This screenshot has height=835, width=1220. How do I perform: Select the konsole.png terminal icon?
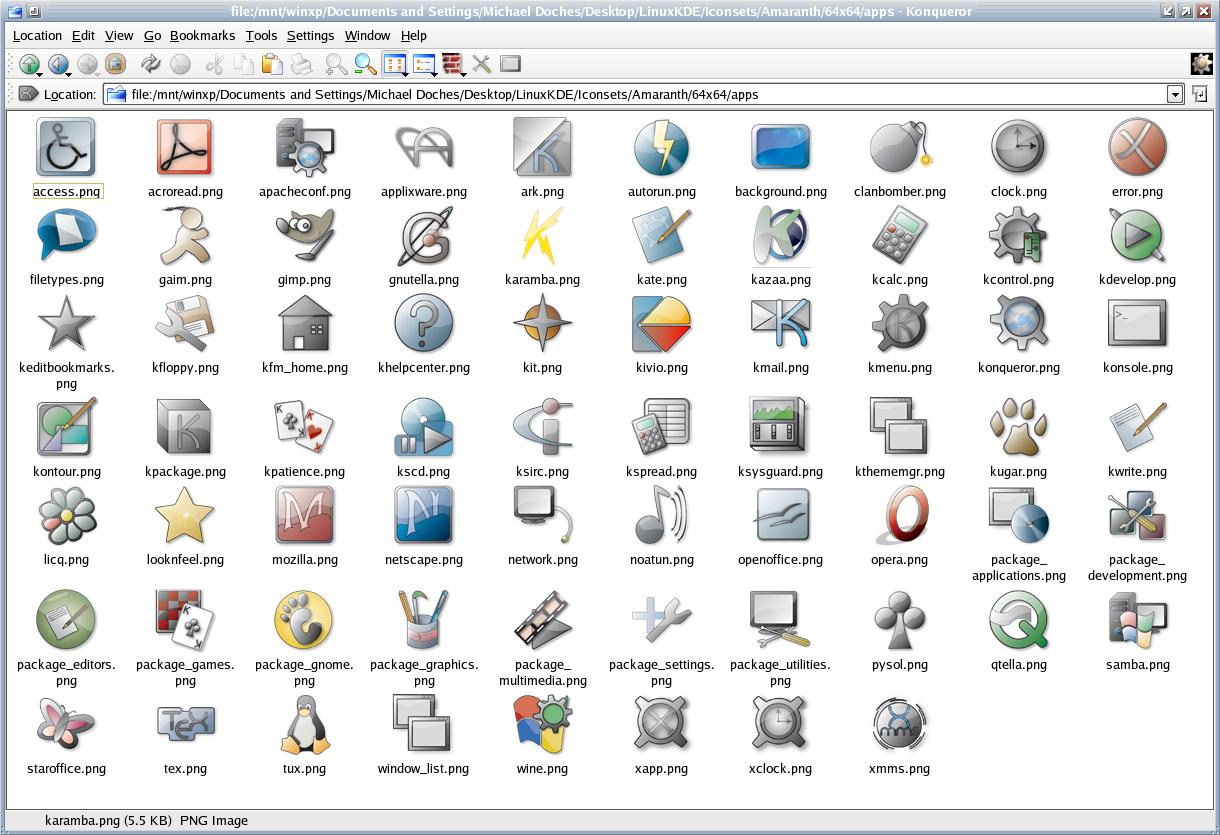[1138, 324]
